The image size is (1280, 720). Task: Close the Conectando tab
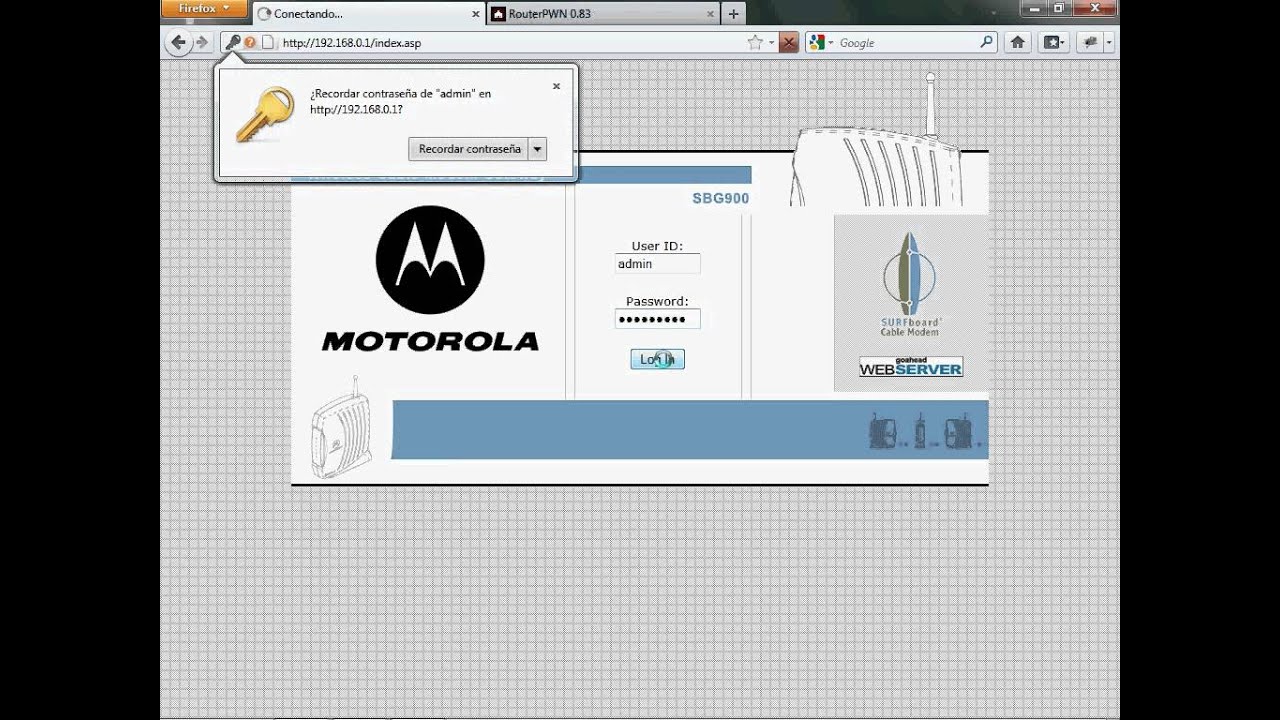[x=474, y=14]
